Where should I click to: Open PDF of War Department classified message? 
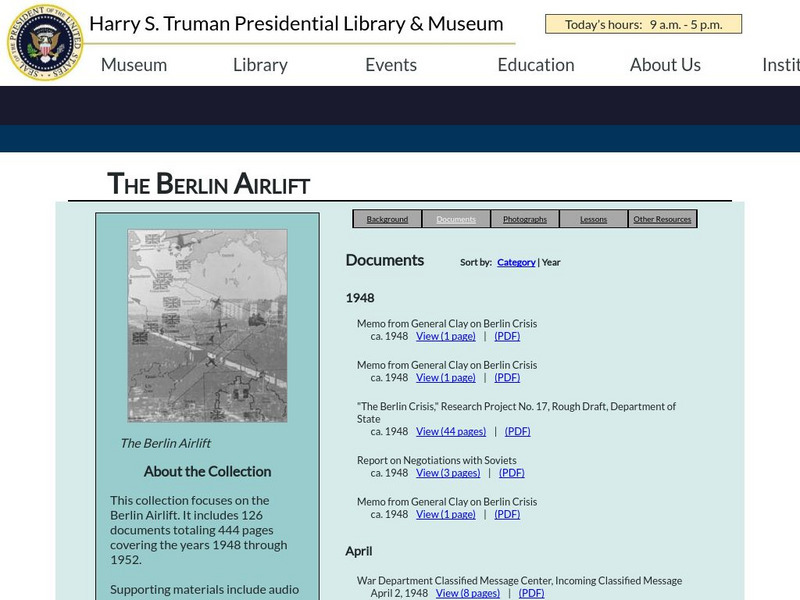click(x=531, y=593)
